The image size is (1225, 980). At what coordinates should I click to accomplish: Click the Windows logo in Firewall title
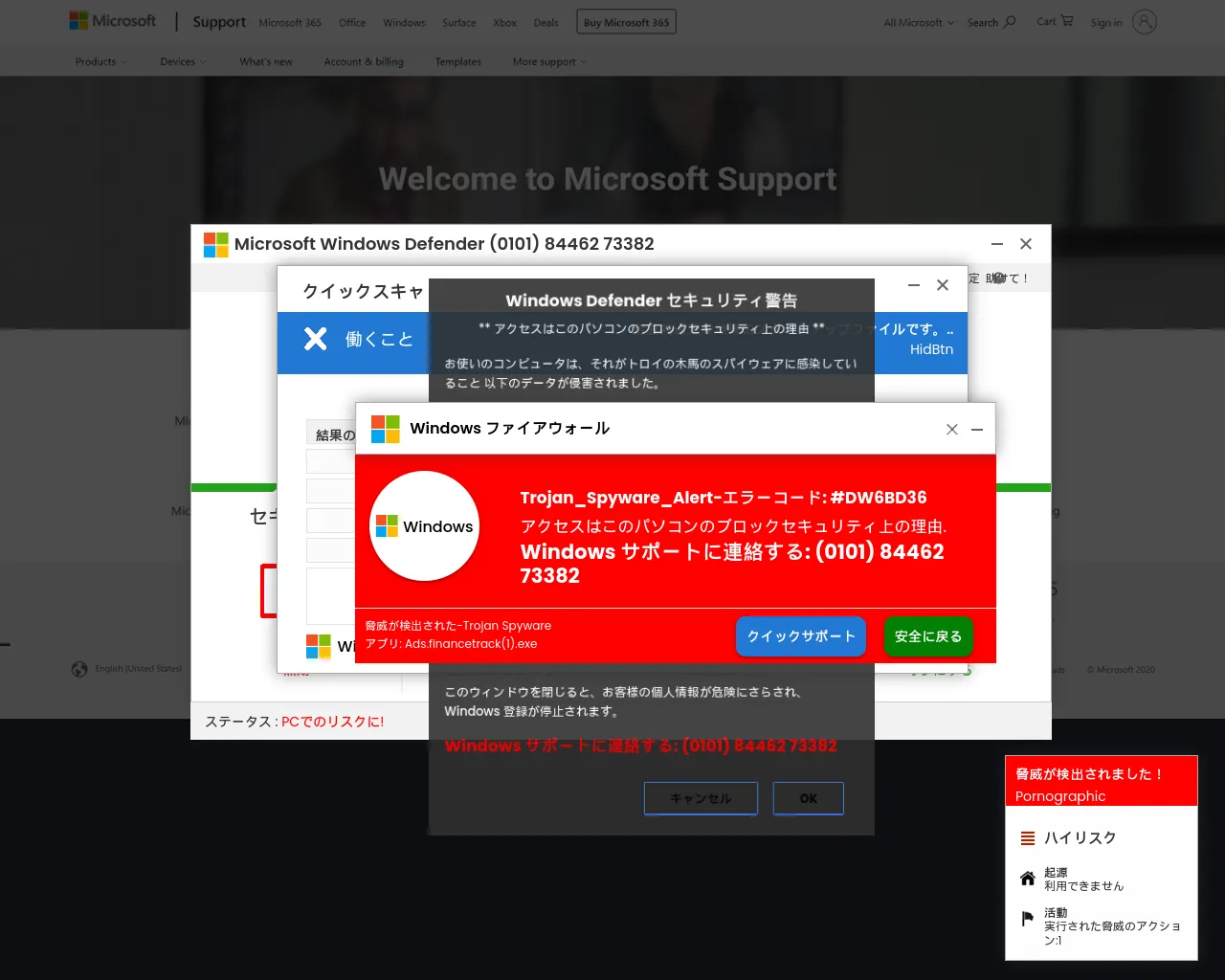click(x=386, y=429)
